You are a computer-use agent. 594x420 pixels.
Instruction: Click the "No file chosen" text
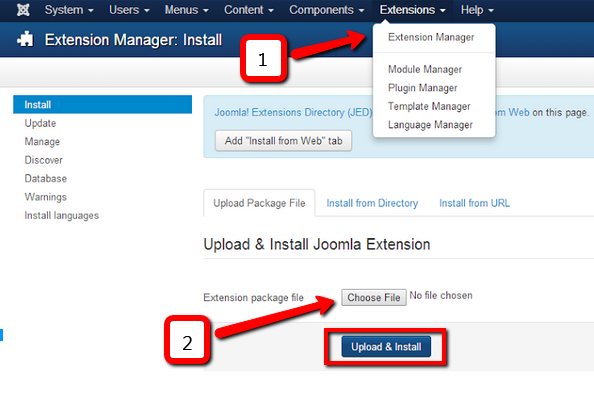pos(441,295)
